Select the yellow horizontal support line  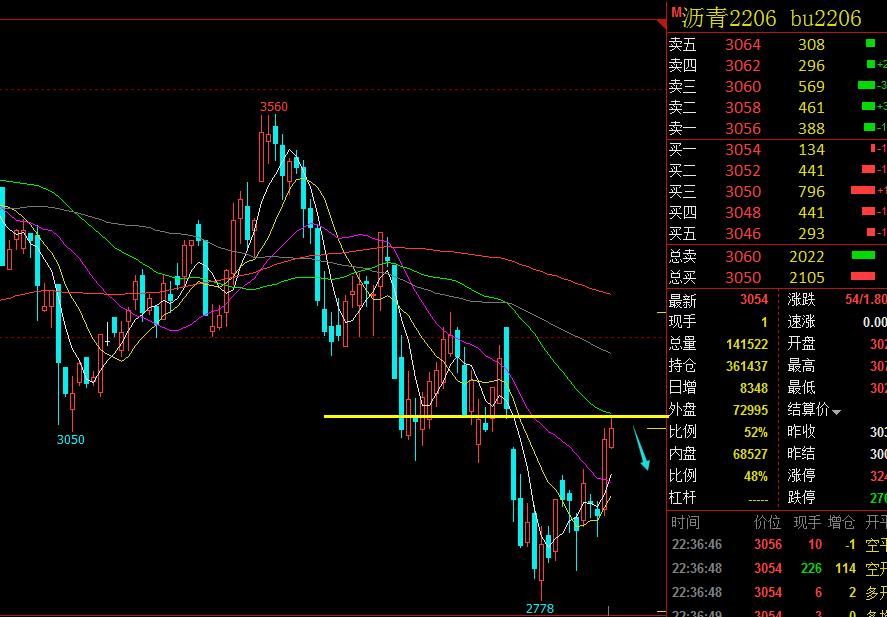pos(496,417)
